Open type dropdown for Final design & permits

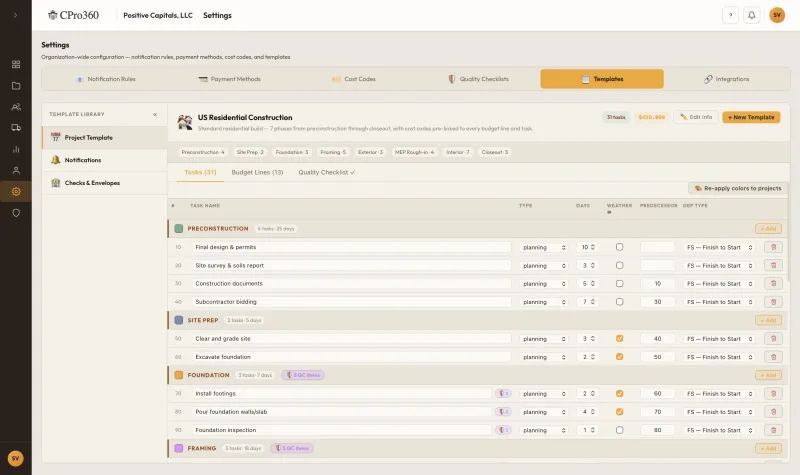point(544,247)
